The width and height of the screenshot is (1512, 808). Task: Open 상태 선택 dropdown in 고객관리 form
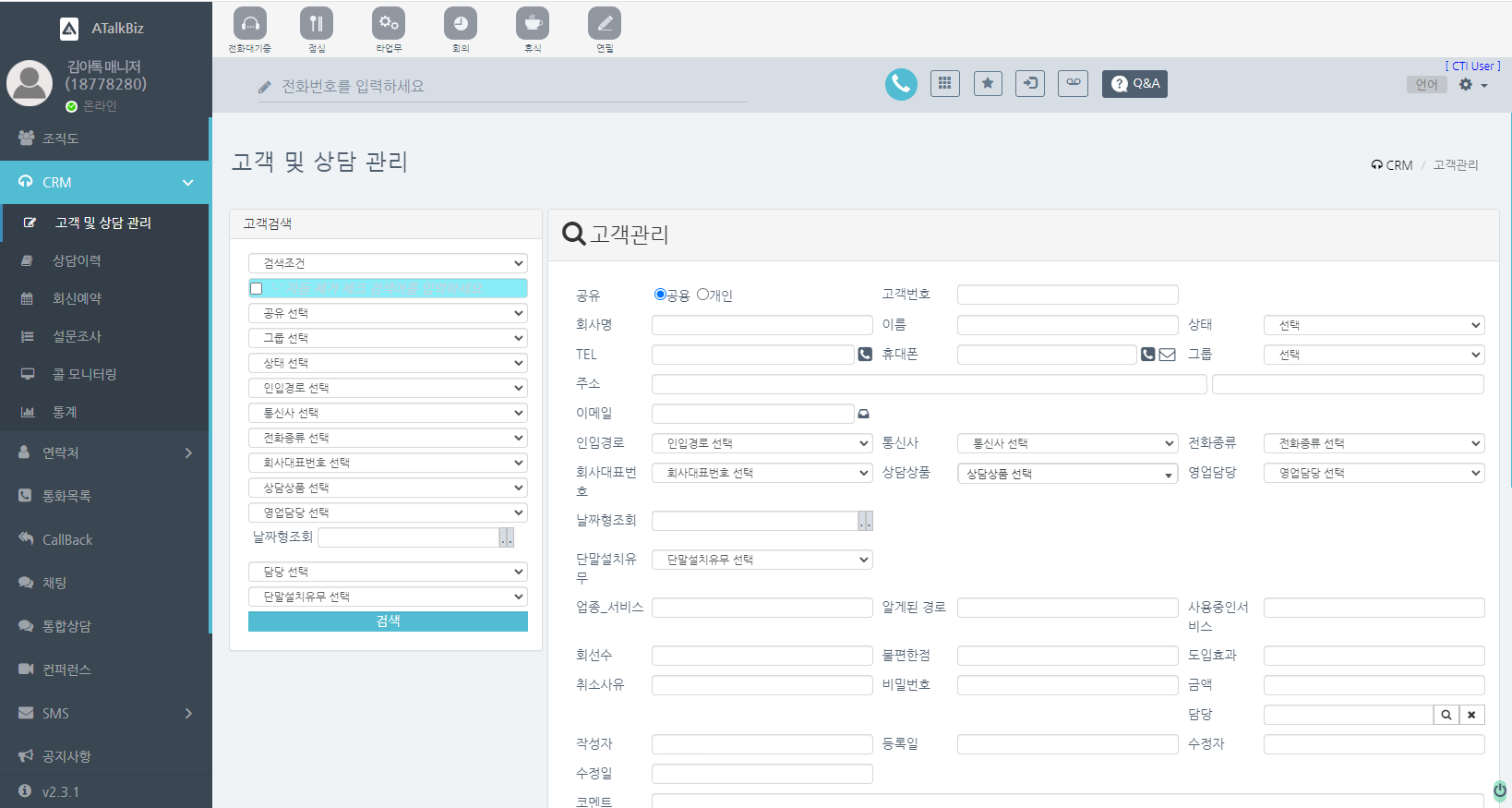click(x=1374, y=325)
